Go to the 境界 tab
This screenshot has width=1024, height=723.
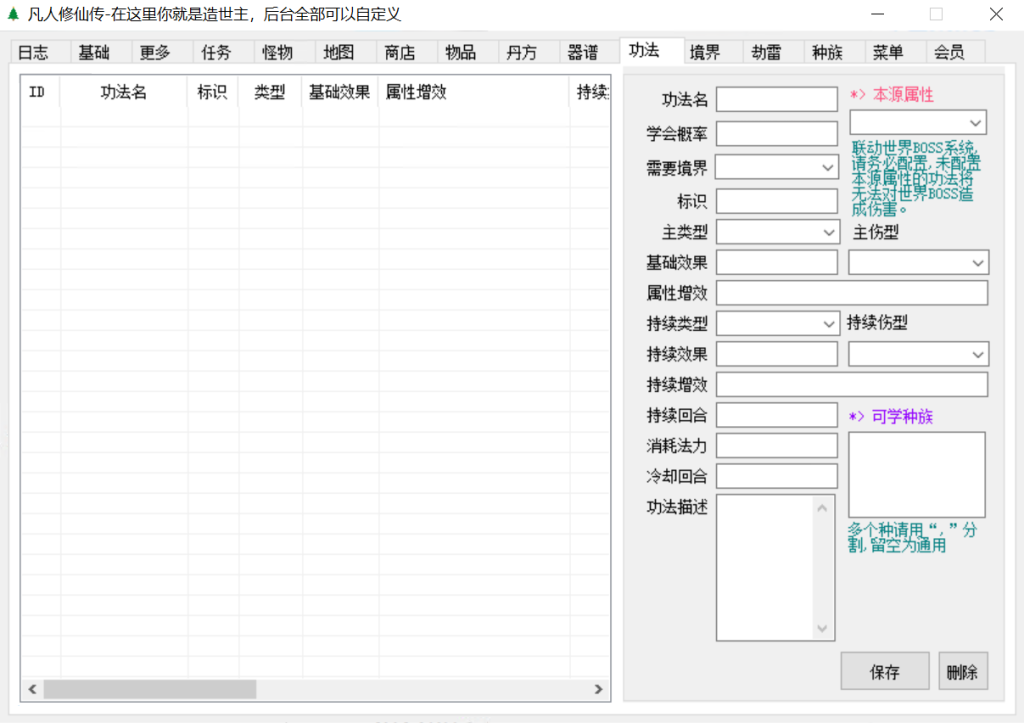click(x=704, y=53)
